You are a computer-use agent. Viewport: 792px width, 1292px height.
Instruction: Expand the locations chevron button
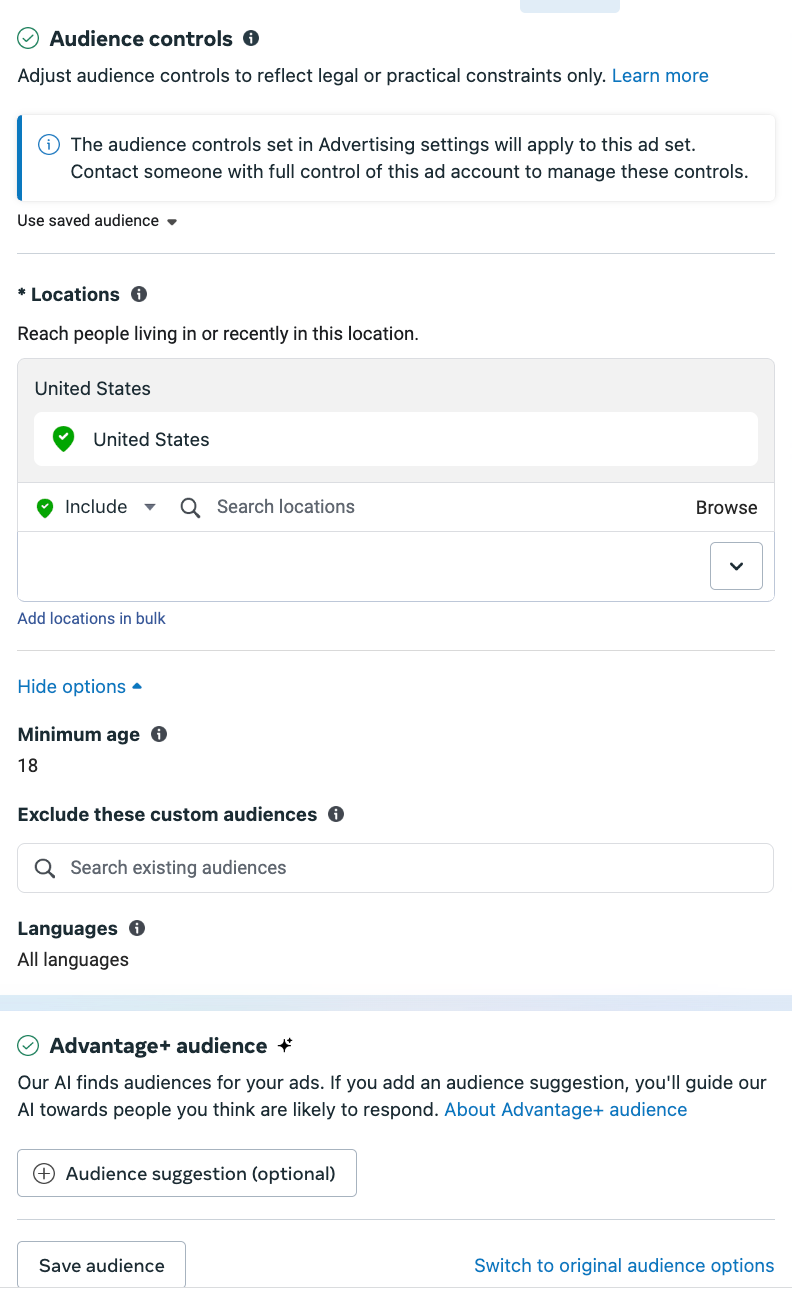[x=736, y=566]
